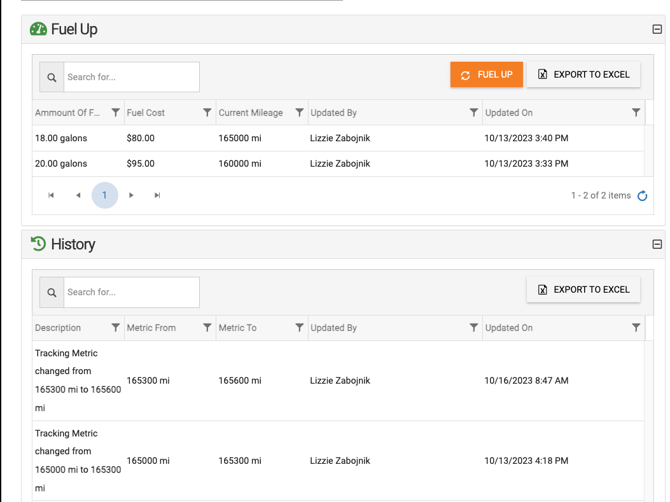Click search icon in Fuel Up grid
The image size is (670, 502).
[52, 77]
